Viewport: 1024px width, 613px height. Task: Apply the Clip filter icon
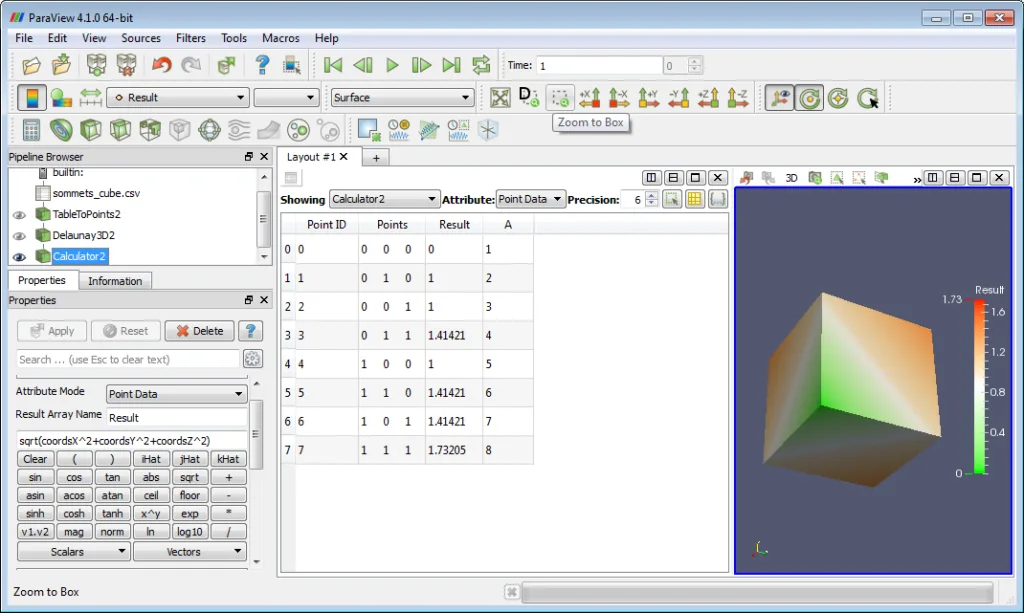click(x=91, y=130)
